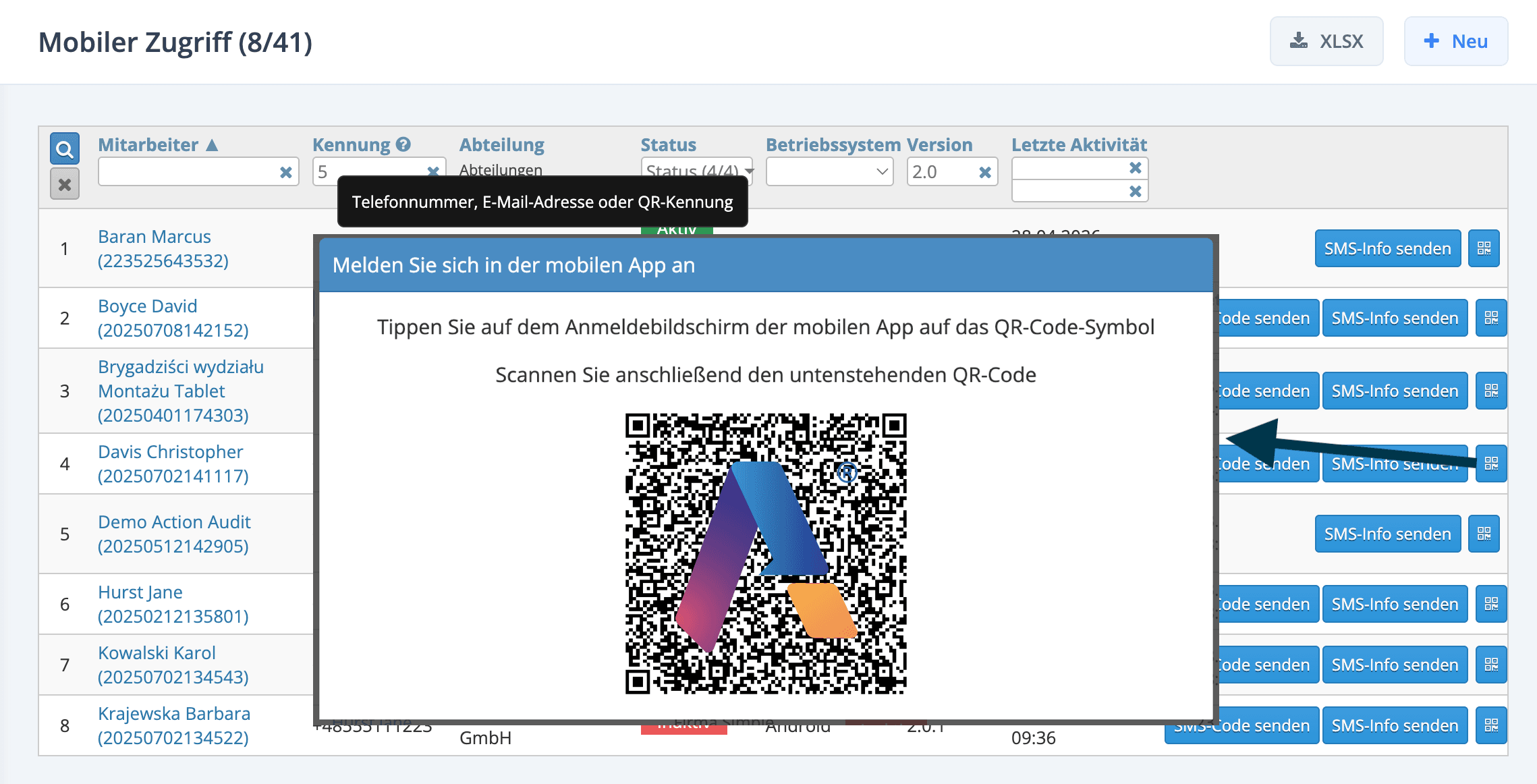Show QR code for Boyce David

click(1491, 318)
